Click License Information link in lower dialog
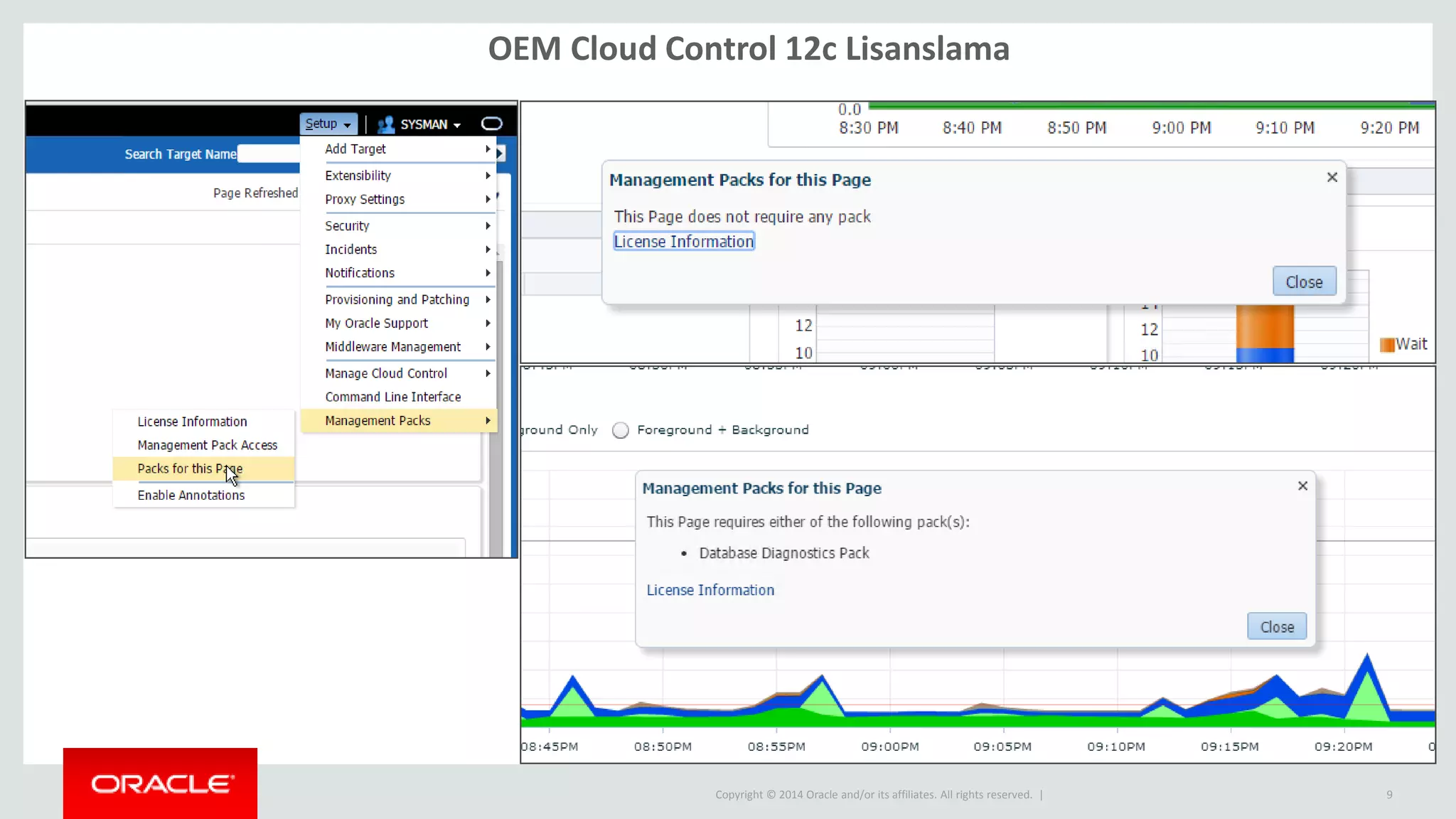Viewport: 1456px width, 819px height. 710,590
